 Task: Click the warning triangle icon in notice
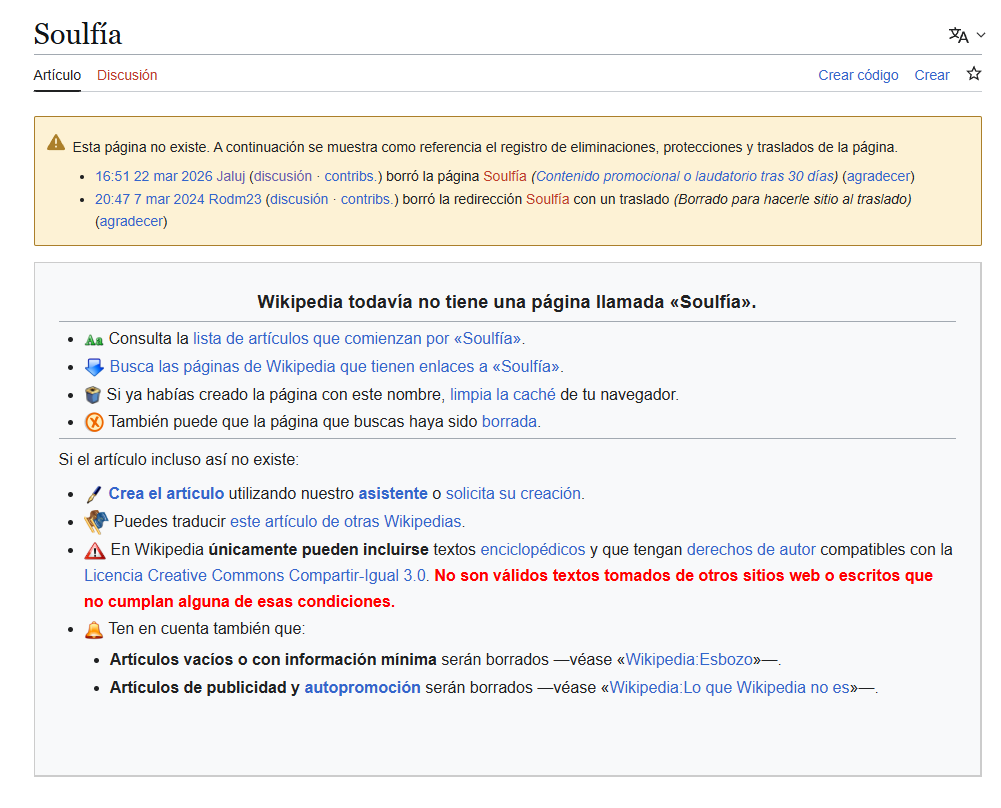click(56, 143)
